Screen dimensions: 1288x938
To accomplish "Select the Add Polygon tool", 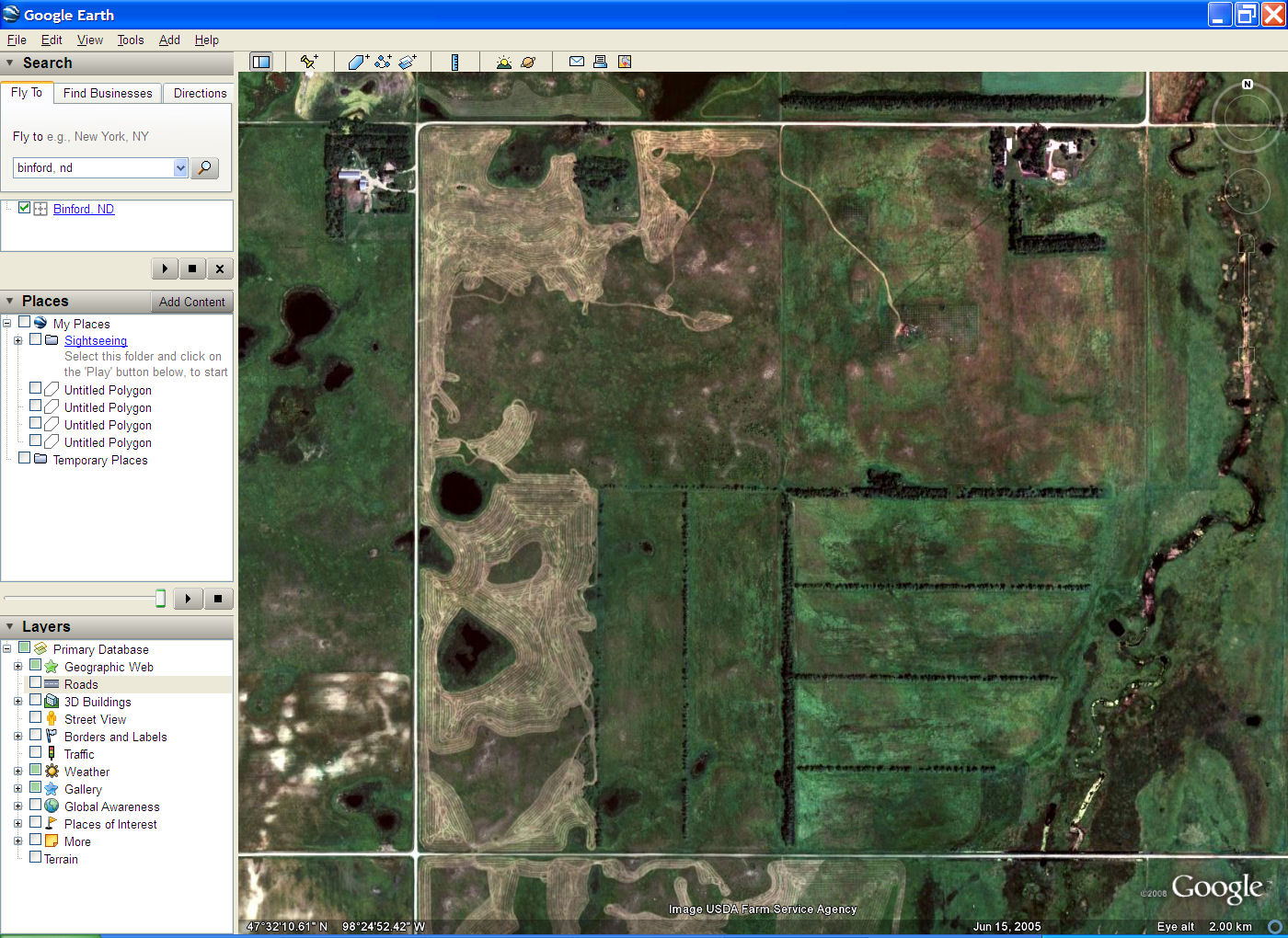I will point(358,62).
